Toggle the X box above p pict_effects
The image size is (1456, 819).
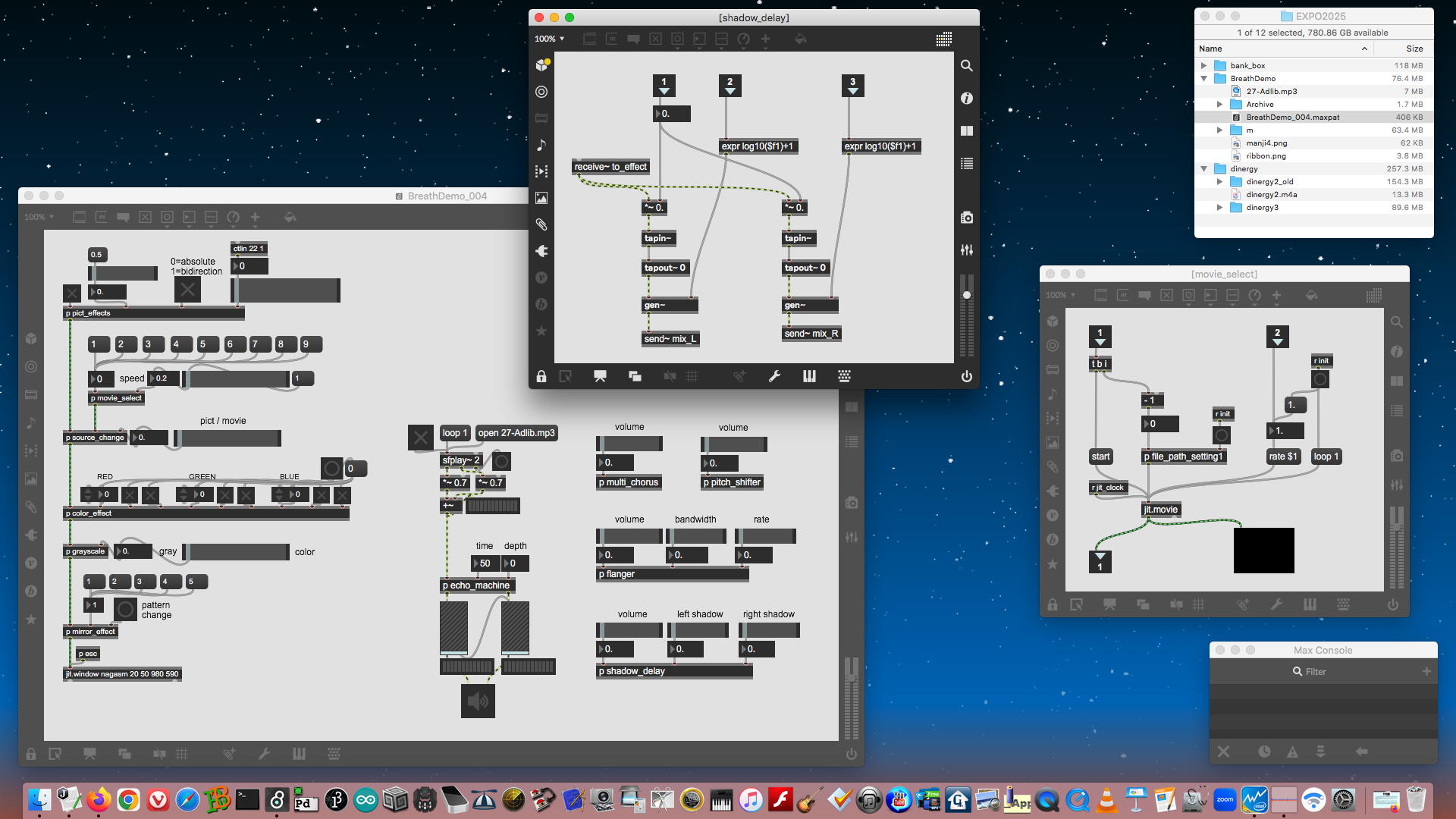pos(72,293)
